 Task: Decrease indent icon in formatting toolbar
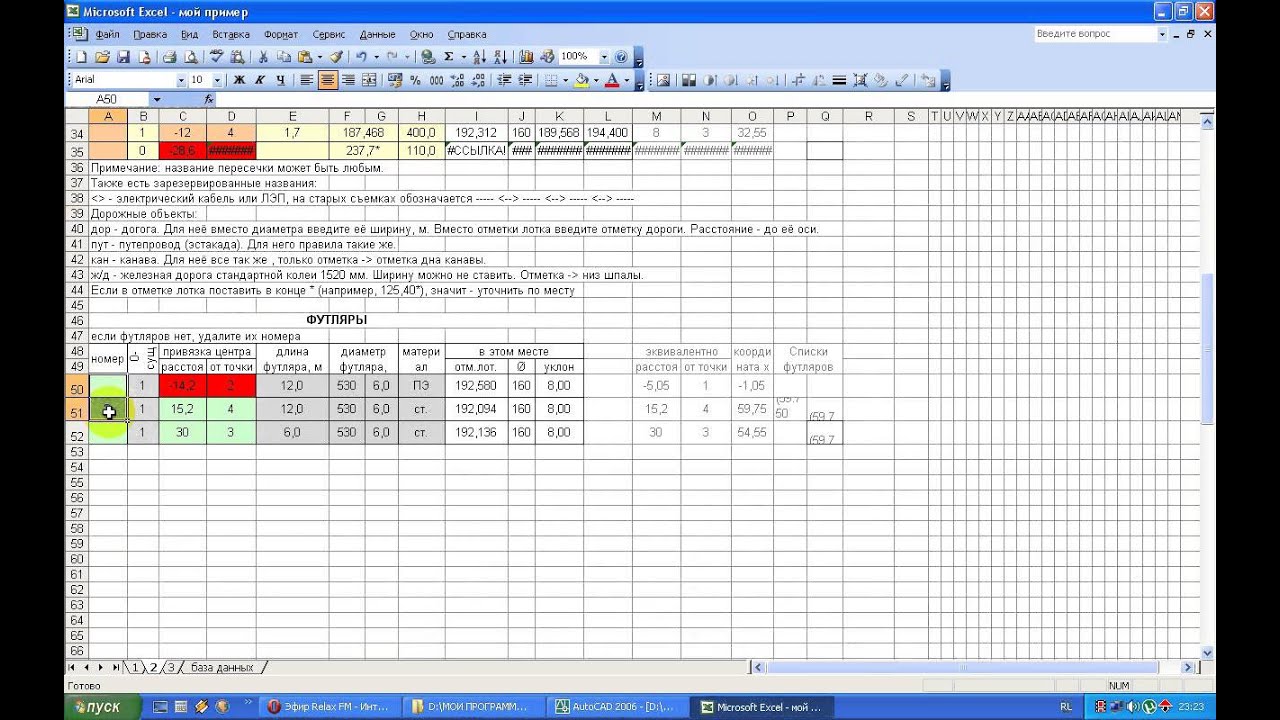click(x=503, y=80)
